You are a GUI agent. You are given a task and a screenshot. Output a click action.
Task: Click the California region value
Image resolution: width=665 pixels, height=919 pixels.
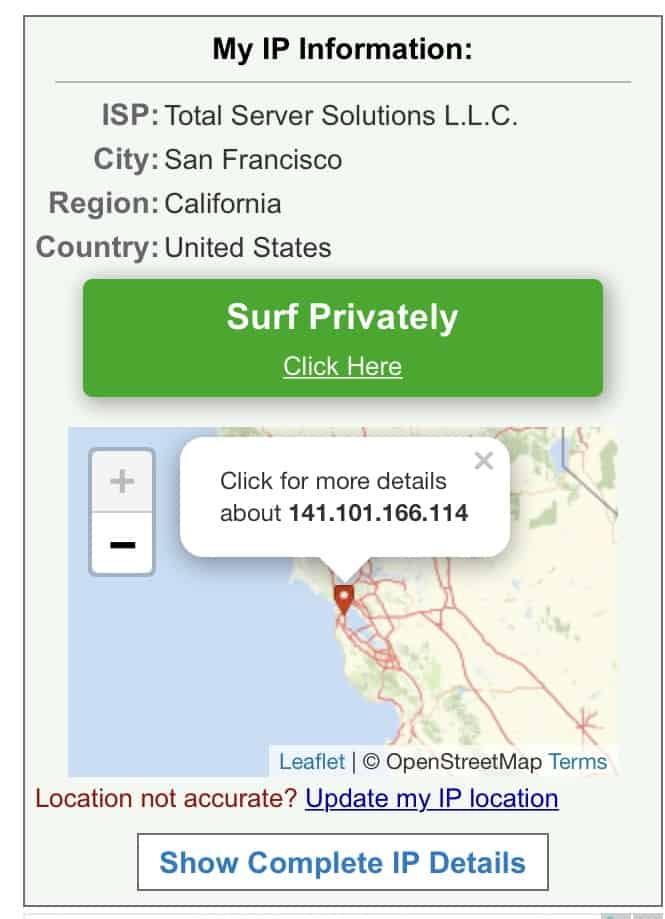pyautogui.click(x=223, y=203)
